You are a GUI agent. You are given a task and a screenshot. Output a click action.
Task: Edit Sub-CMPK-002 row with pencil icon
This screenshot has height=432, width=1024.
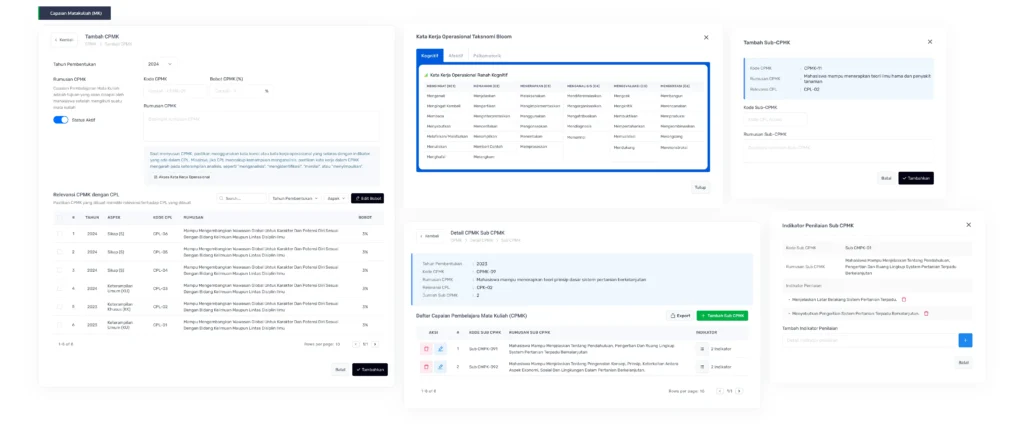[441, 367]
